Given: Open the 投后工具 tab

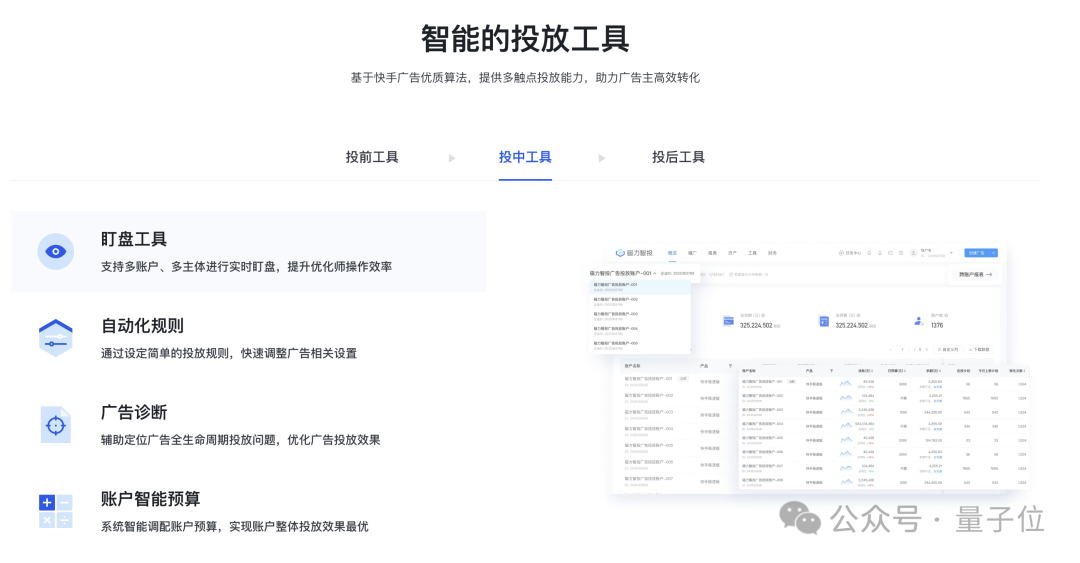Looking at the screenshot, I should coord(678,157).
